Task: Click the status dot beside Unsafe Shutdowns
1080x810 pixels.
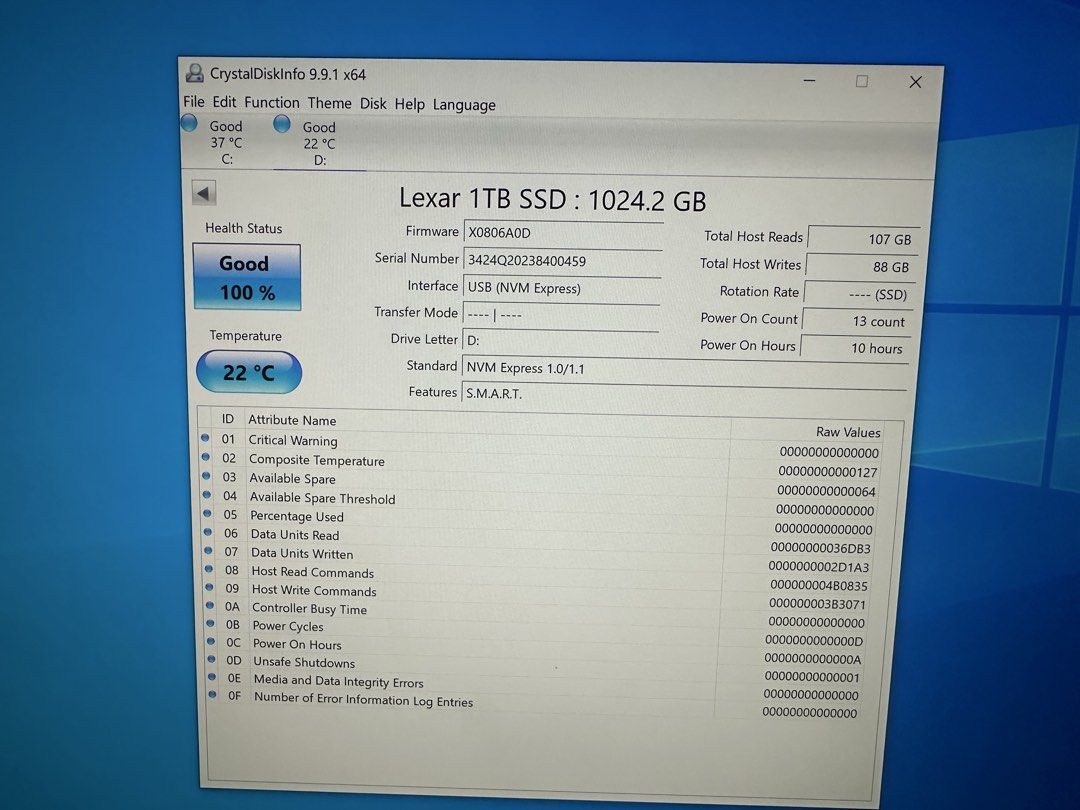Action: click(212, 659)
